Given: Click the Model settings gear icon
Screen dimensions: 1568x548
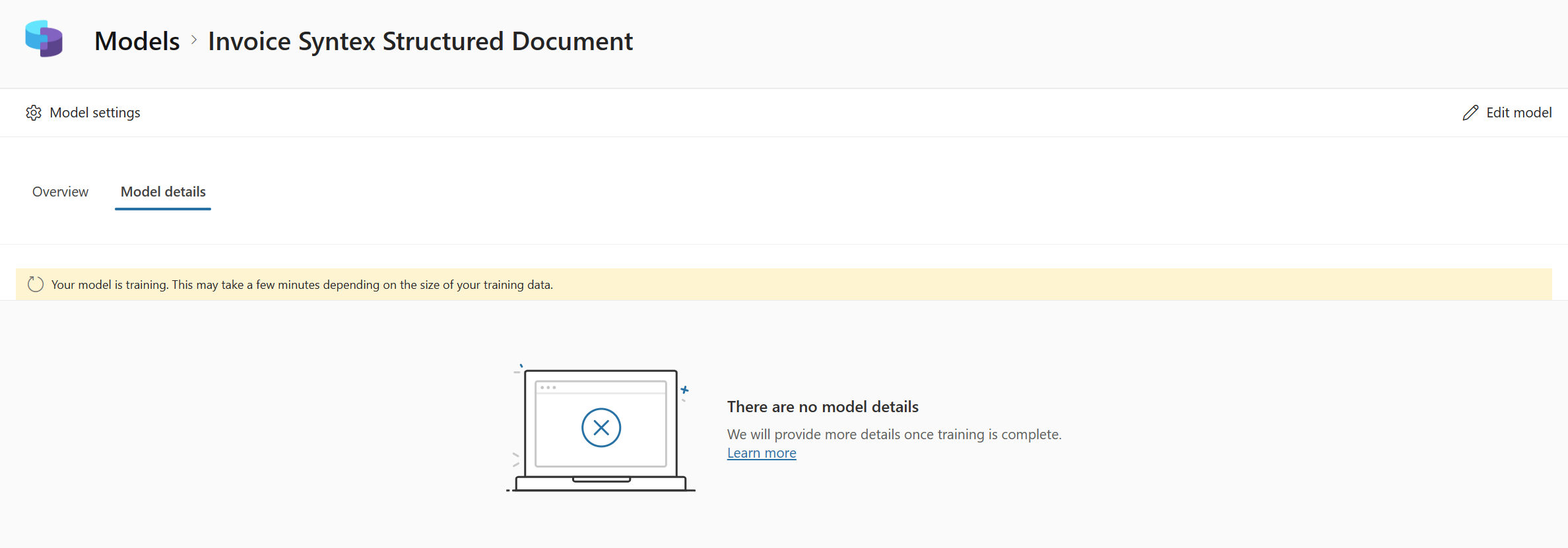Looking at the screenshot, I should click(34, 113).
